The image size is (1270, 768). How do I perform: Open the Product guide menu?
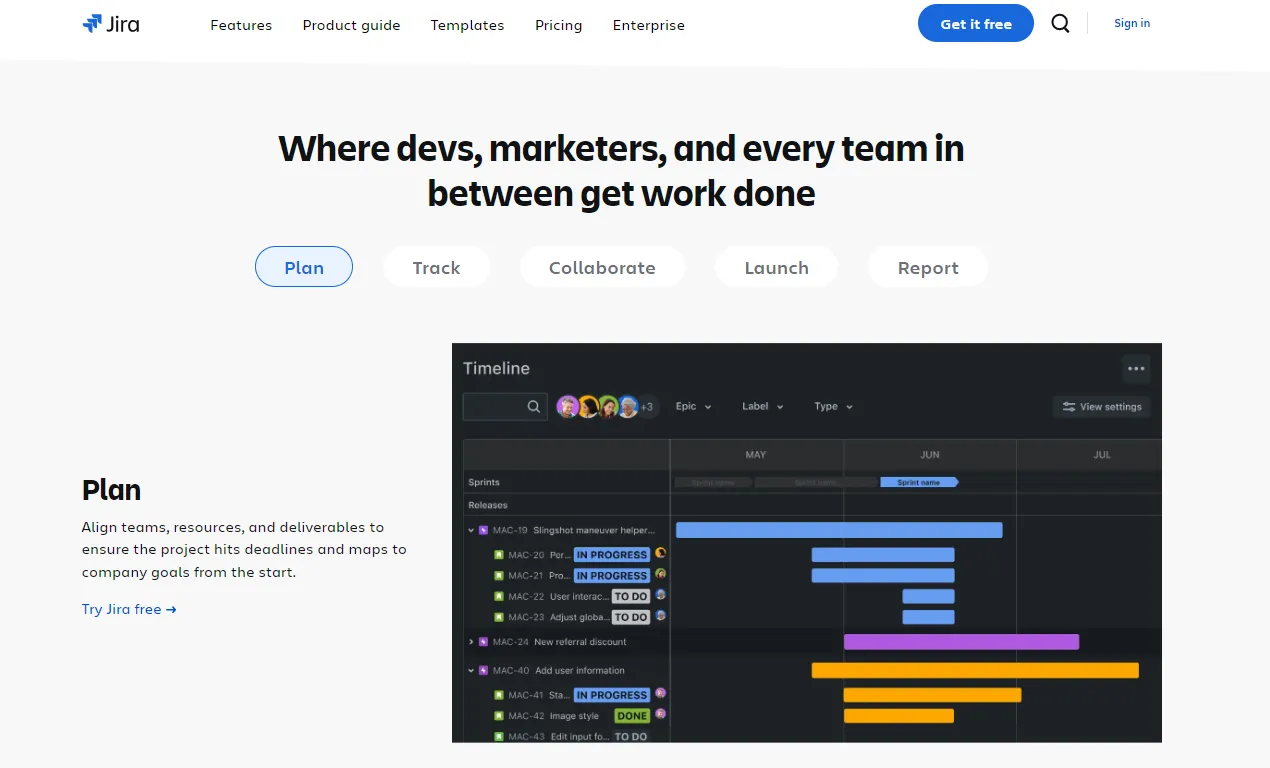pos(351,25)
